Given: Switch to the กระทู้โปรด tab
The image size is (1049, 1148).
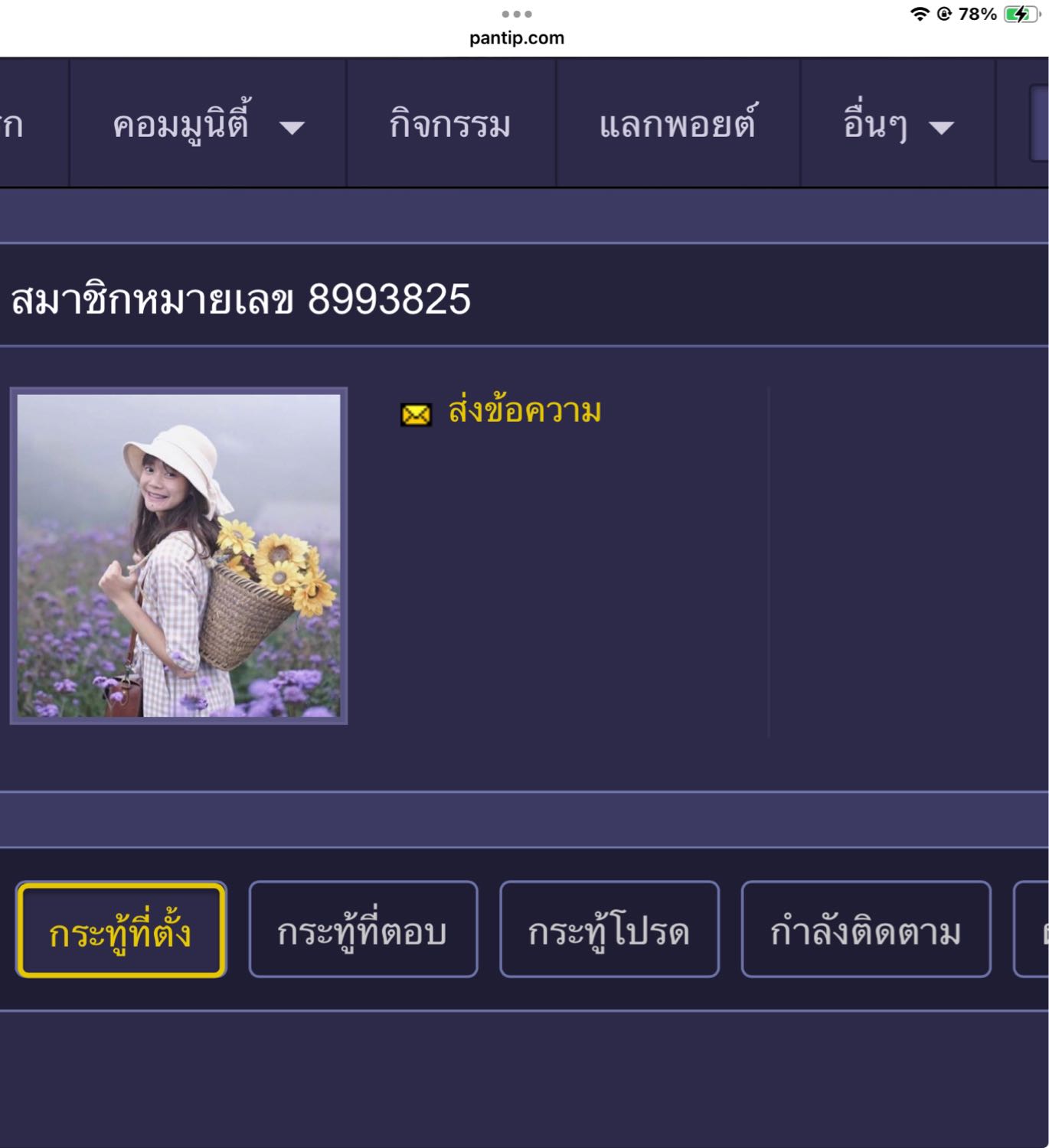Looking at the screenshot, I should pos(609,930).
